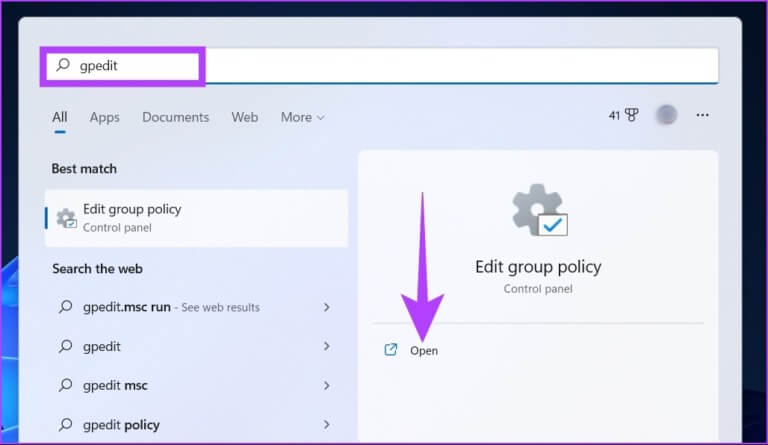Click the search magnifier icon in search box
The height and width of the screenshot is (445, 768).
63,65
